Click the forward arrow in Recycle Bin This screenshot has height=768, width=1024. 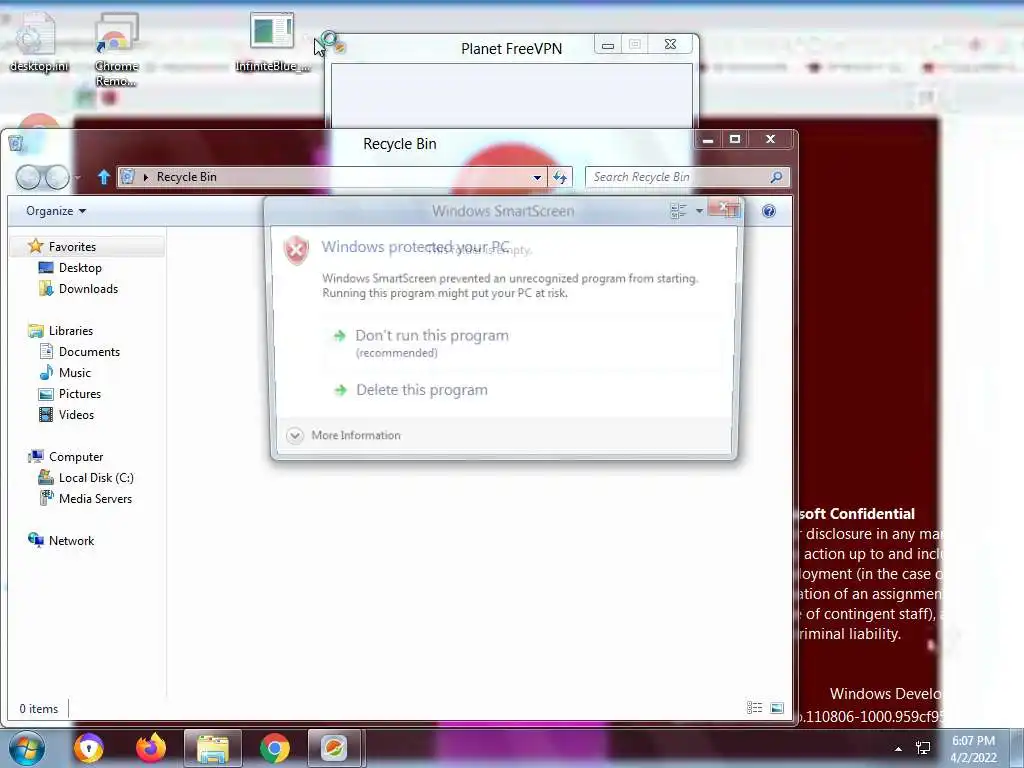pos(57,177)
